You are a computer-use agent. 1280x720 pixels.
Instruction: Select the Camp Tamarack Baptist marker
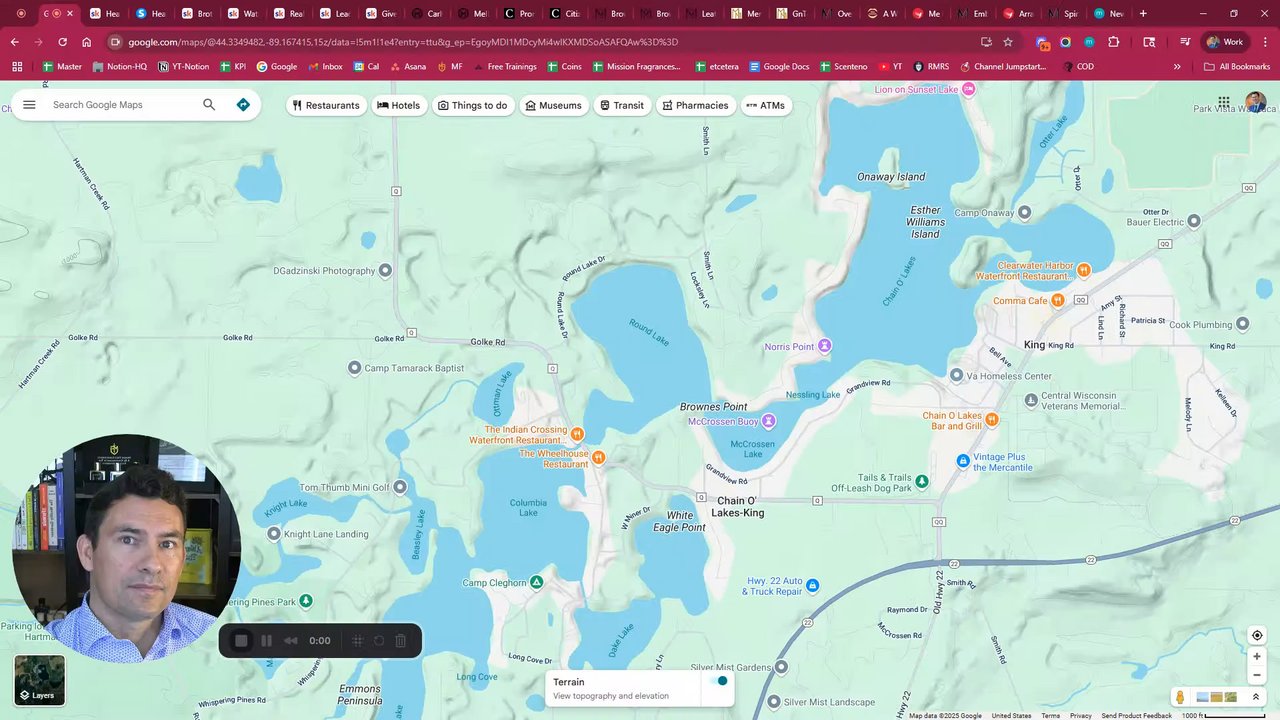point(354,368)
